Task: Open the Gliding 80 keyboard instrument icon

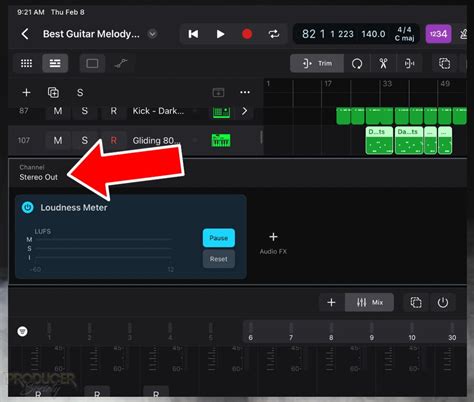Action: click(221, 140)
